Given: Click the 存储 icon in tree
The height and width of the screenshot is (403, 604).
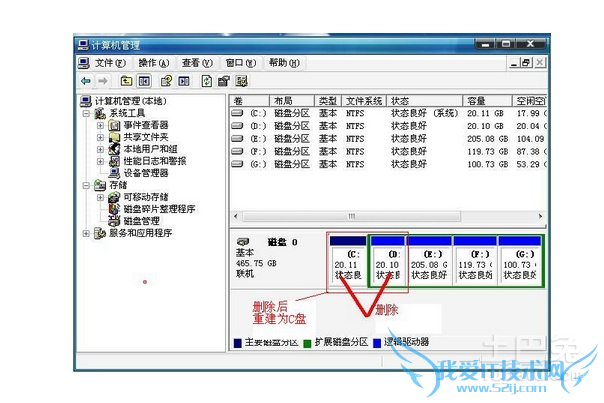Looking at the screenshot, I should coord(100,185).
